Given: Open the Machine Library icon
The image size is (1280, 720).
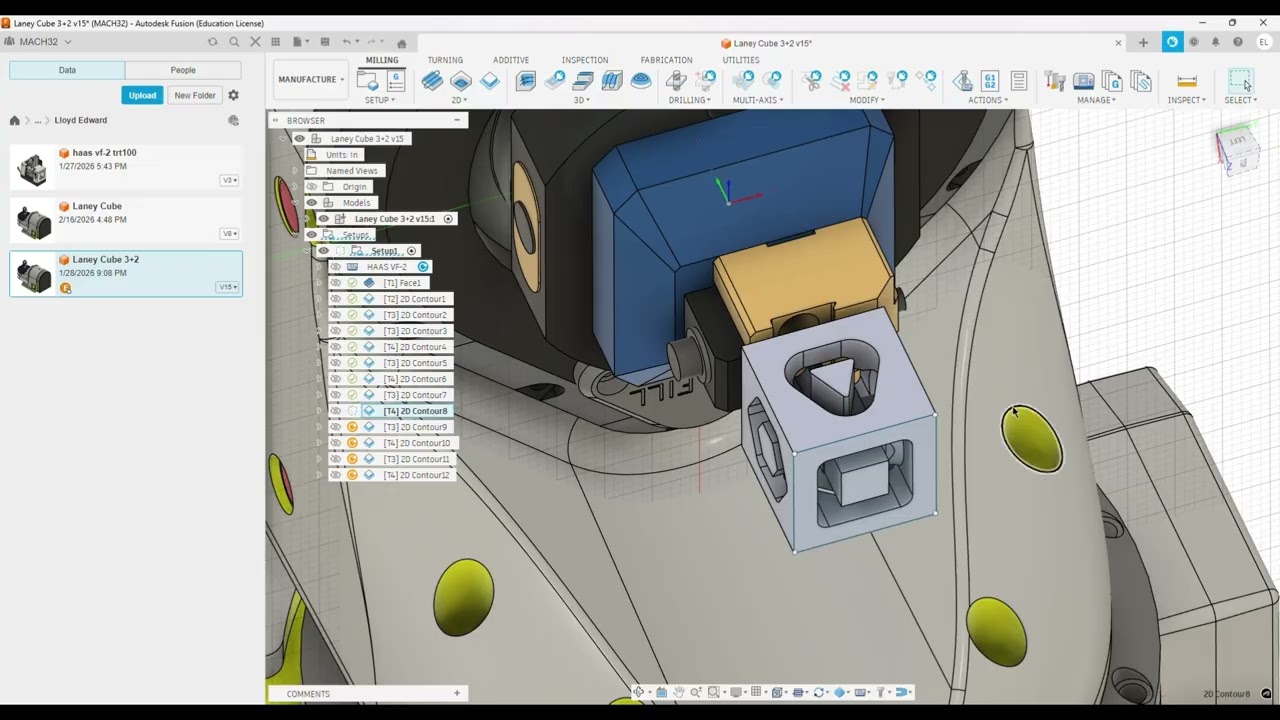Looking at the screenshot, I should pyautogui.click(x=1083, y=81).
